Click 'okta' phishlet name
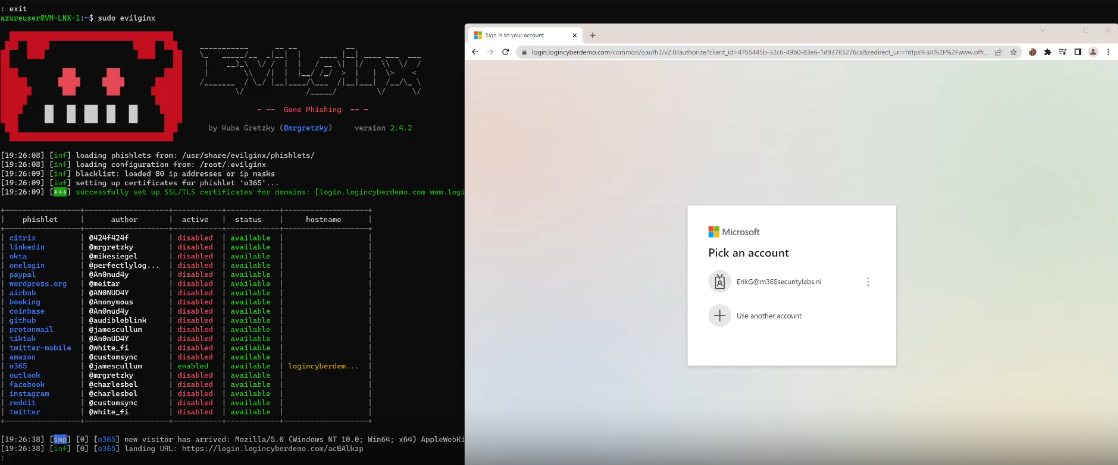Viewport: 1118px width, 465px height. [18, 256]
